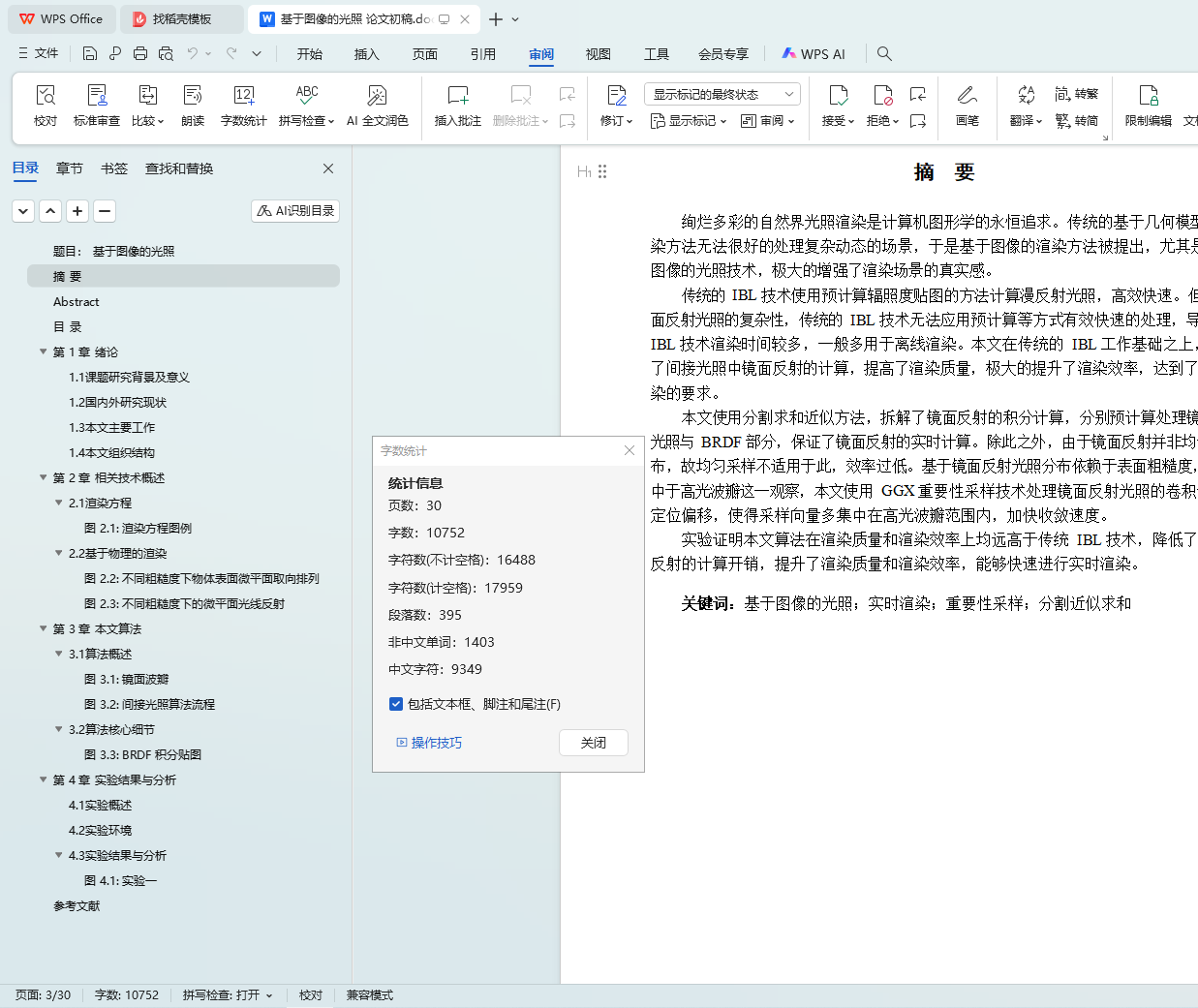Close the 字数统计 dialog with X
The height and width of the screenshot is (1008, 1198).
pos(630,450)
